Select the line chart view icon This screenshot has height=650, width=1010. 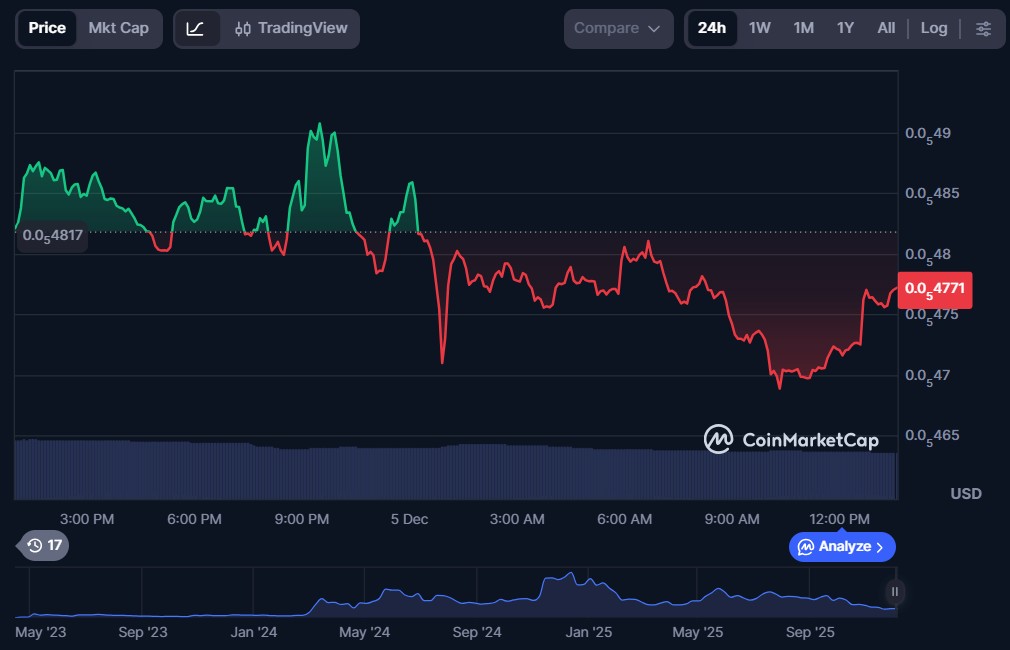(x=196, y=29)
